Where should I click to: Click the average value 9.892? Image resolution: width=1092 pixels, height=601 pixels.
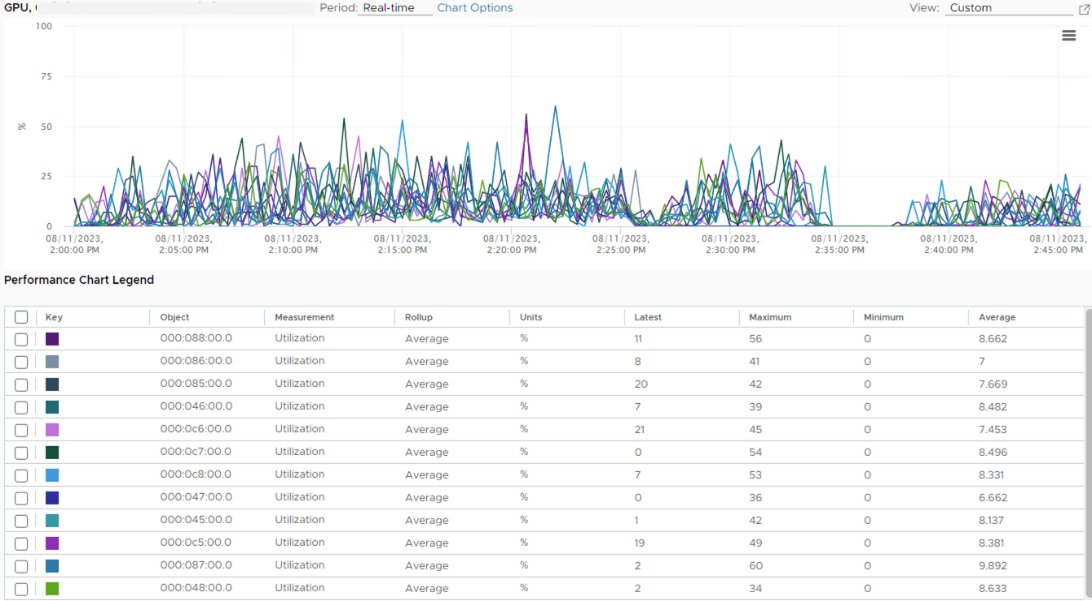[x=992, y=565]
